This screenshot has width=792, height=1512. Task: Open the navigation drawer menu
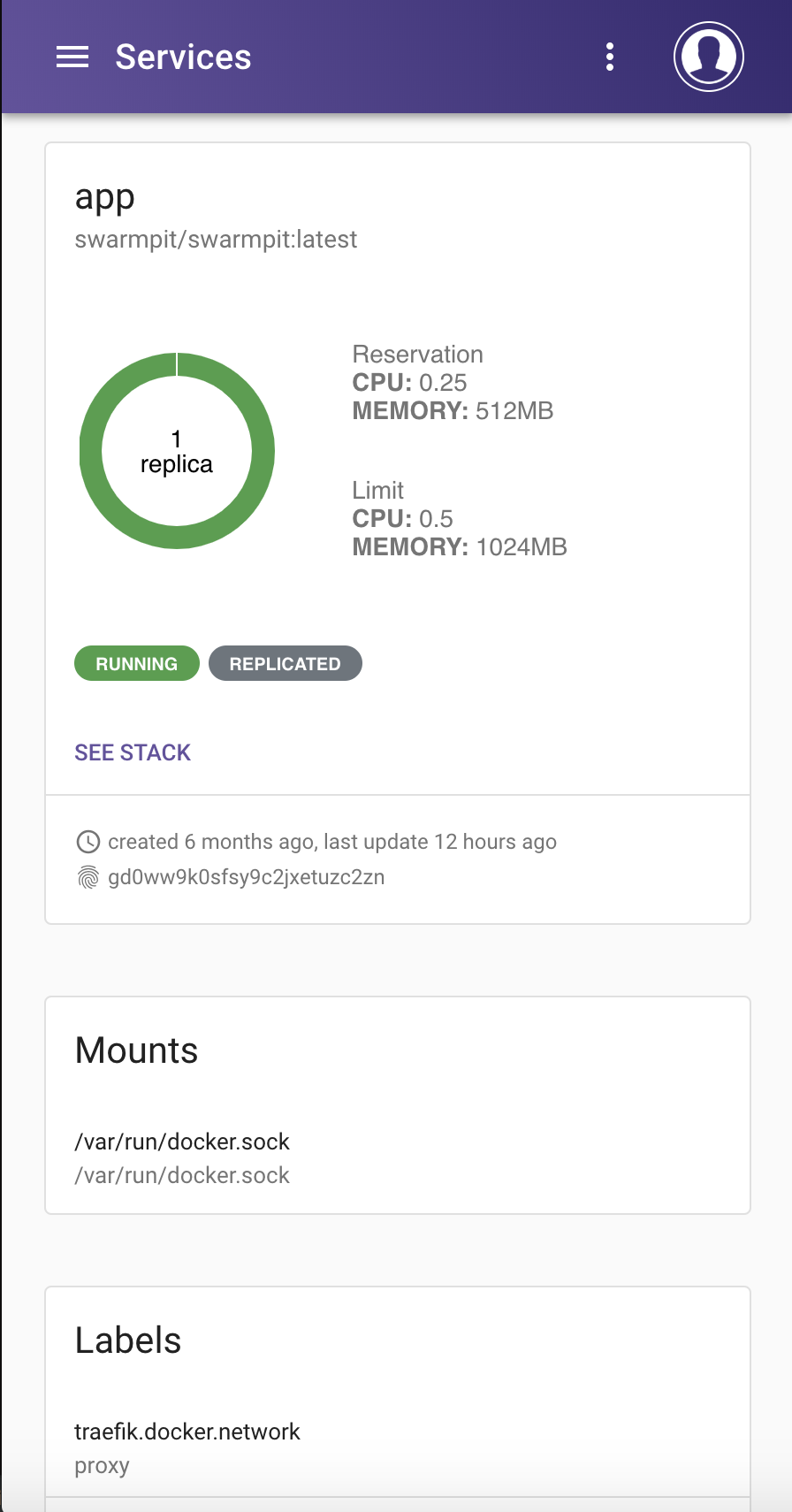coord(72,57)
